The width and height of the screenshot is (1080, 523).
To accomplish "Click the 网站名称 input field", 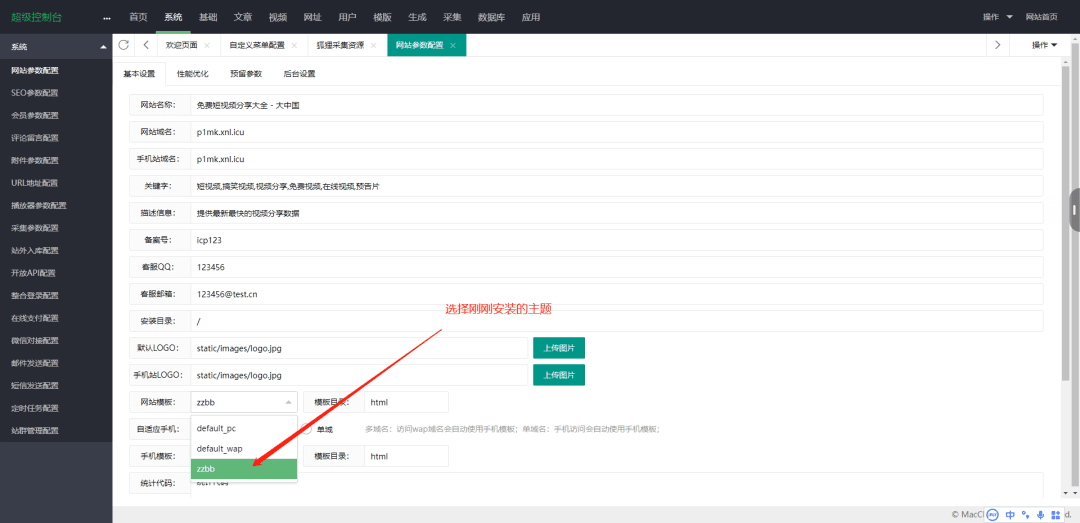I will point(615,105).
